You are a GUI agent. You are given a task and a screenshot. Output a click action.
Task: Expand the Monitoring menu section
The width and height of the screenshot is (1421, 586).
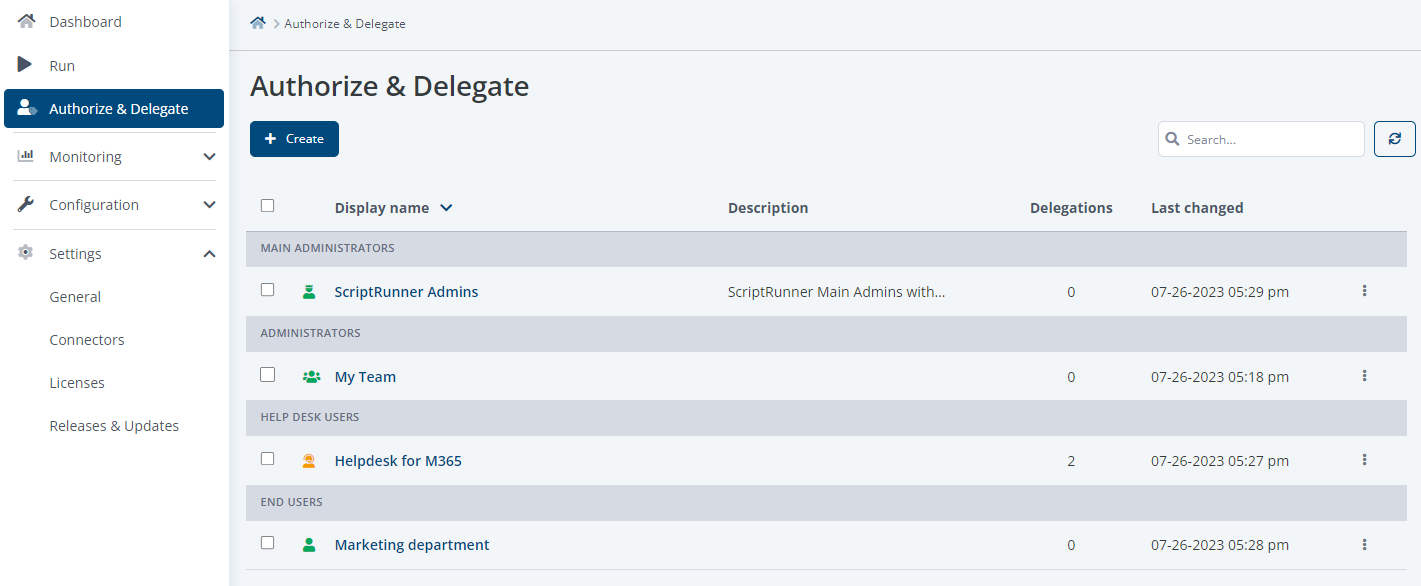pyautogui.click(x=209, y=157)
